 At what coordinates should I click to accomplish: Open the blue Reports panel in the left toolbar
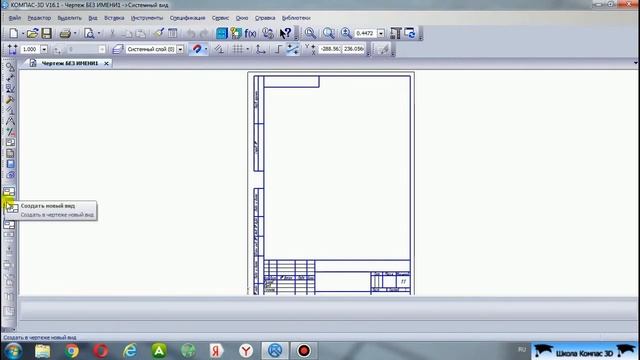tap(10, 164)
